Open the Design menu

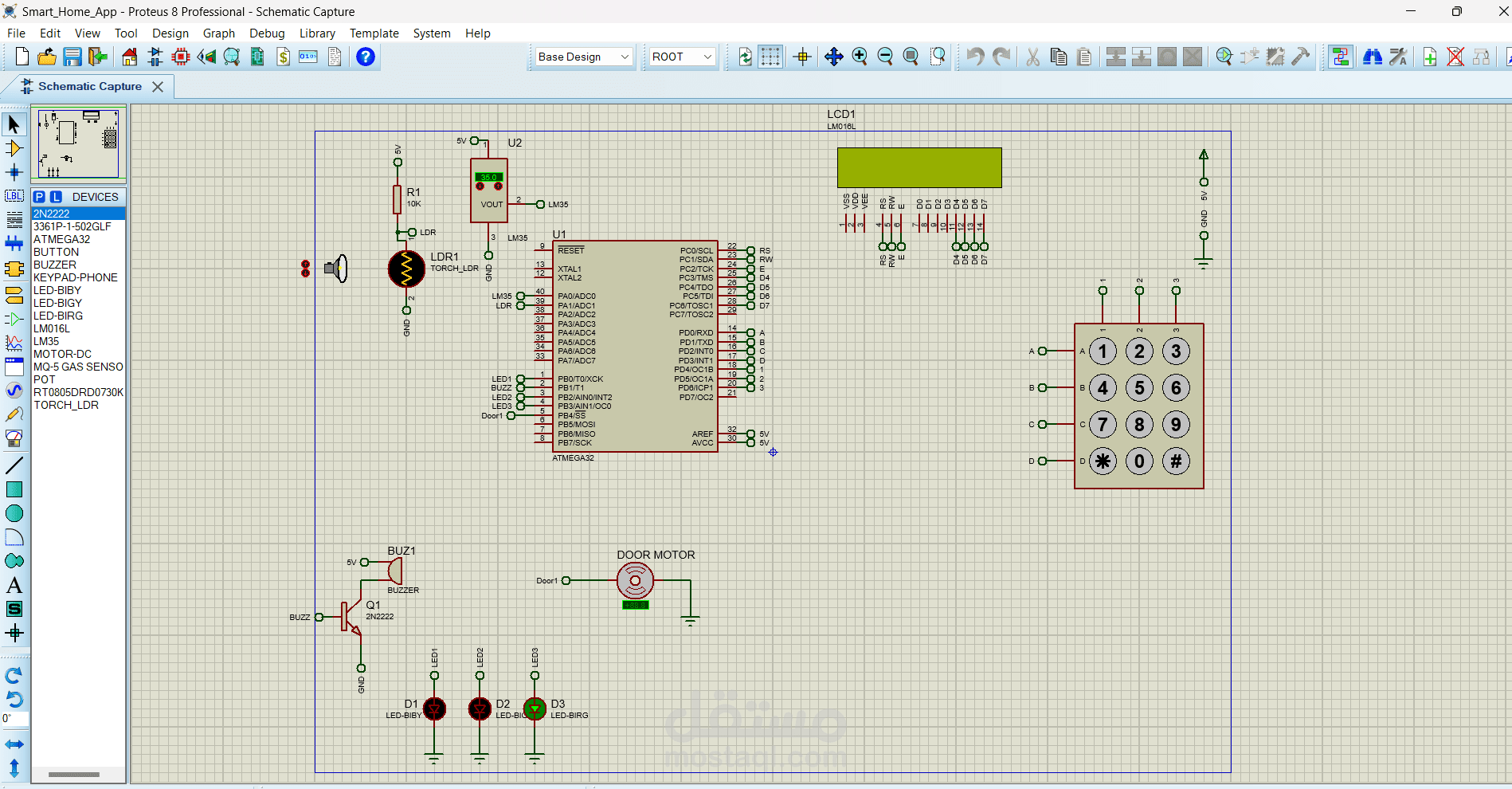[170, 33]
